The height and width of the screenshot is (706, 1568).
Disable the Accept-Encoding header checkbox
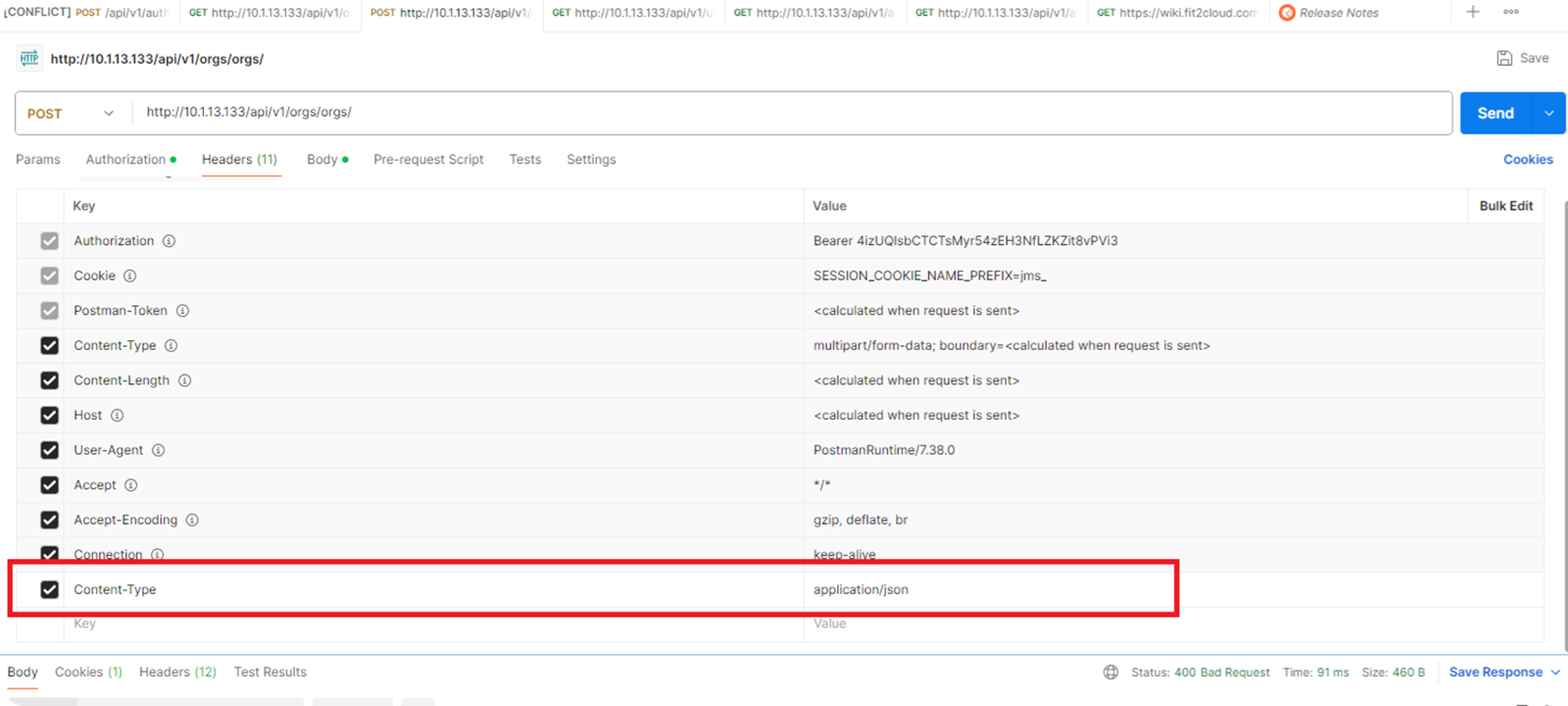[x=49, y=520]
